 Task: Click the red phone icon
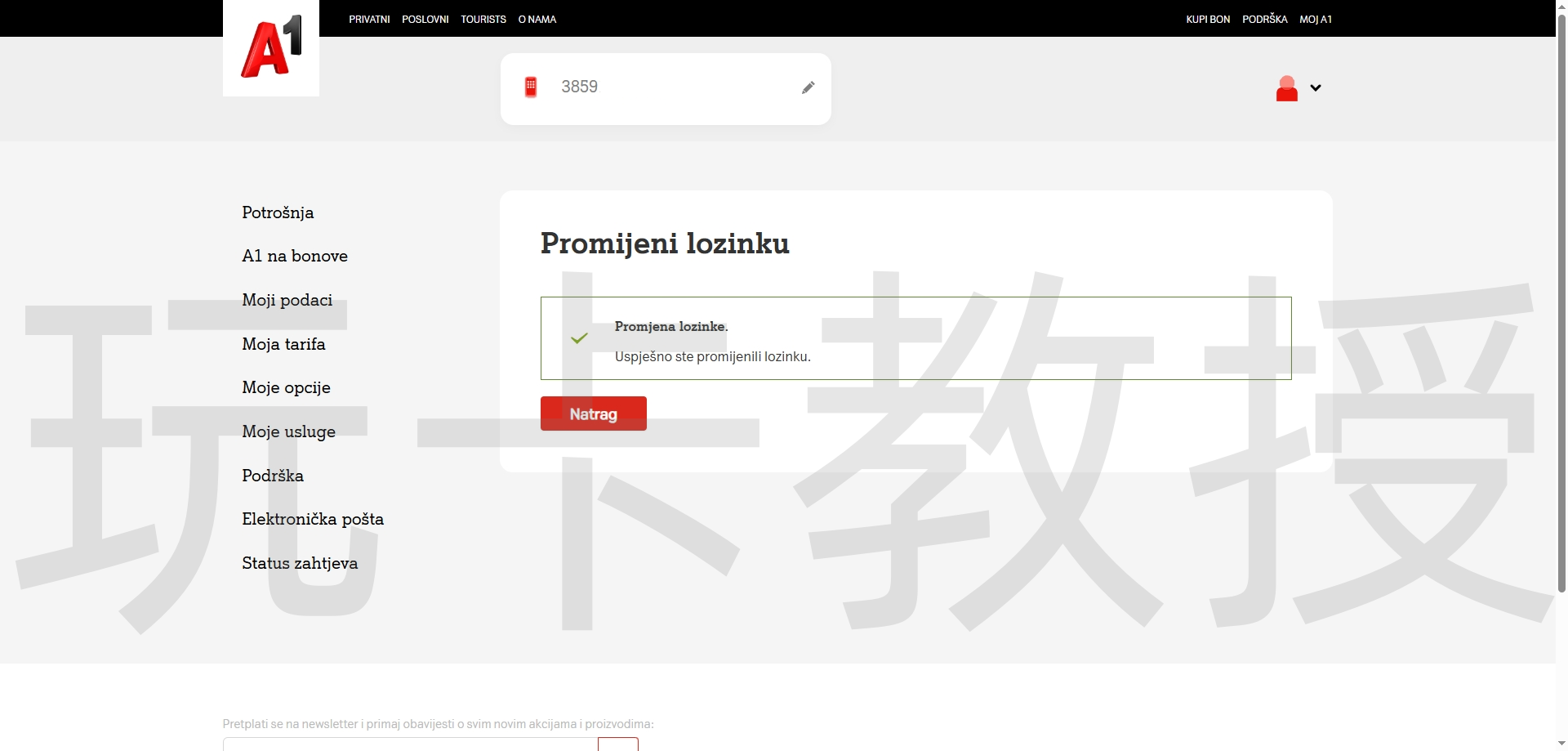(x=531, y=87)
